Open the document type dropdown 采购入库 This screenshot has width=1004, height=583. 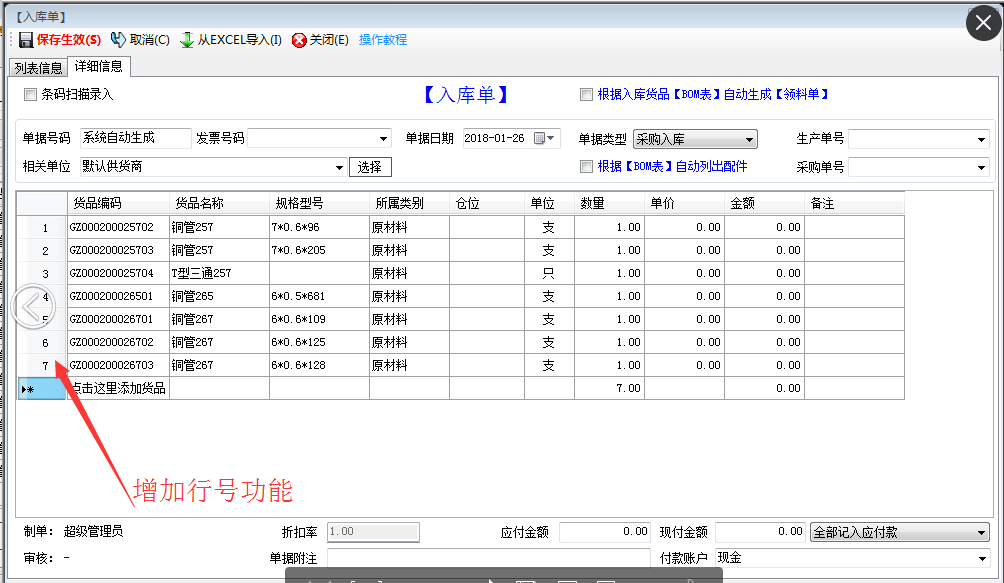click(749, 139)
